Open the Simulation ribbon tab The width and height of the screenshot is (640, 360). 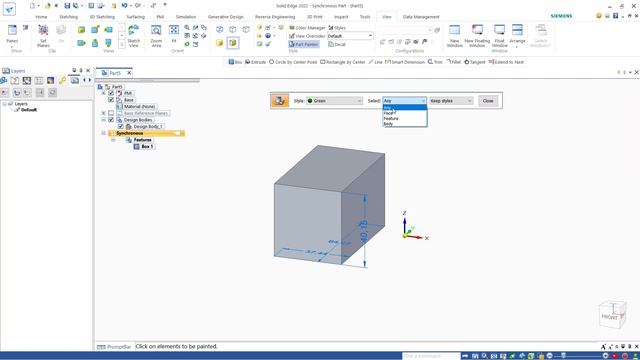pos(186,17)
